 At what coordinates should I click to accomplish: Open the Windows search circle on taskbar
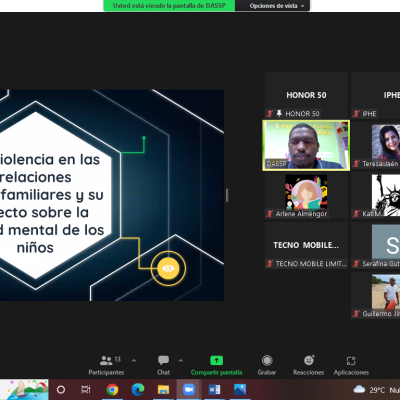click(61, 389)
